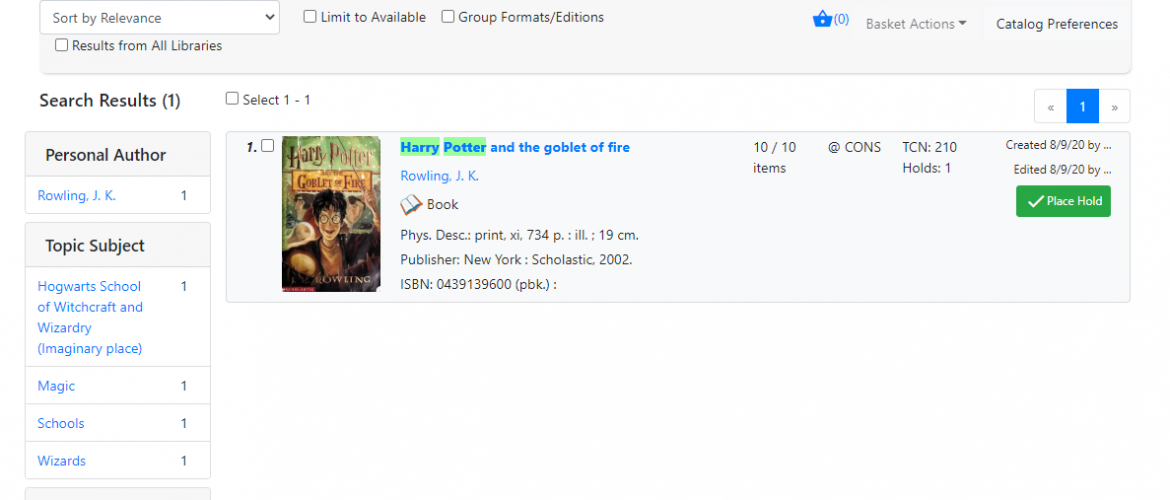Toggle Group Formats/Editions checkbox
The height and width of the screenshot is (500, 1170).
448,17
